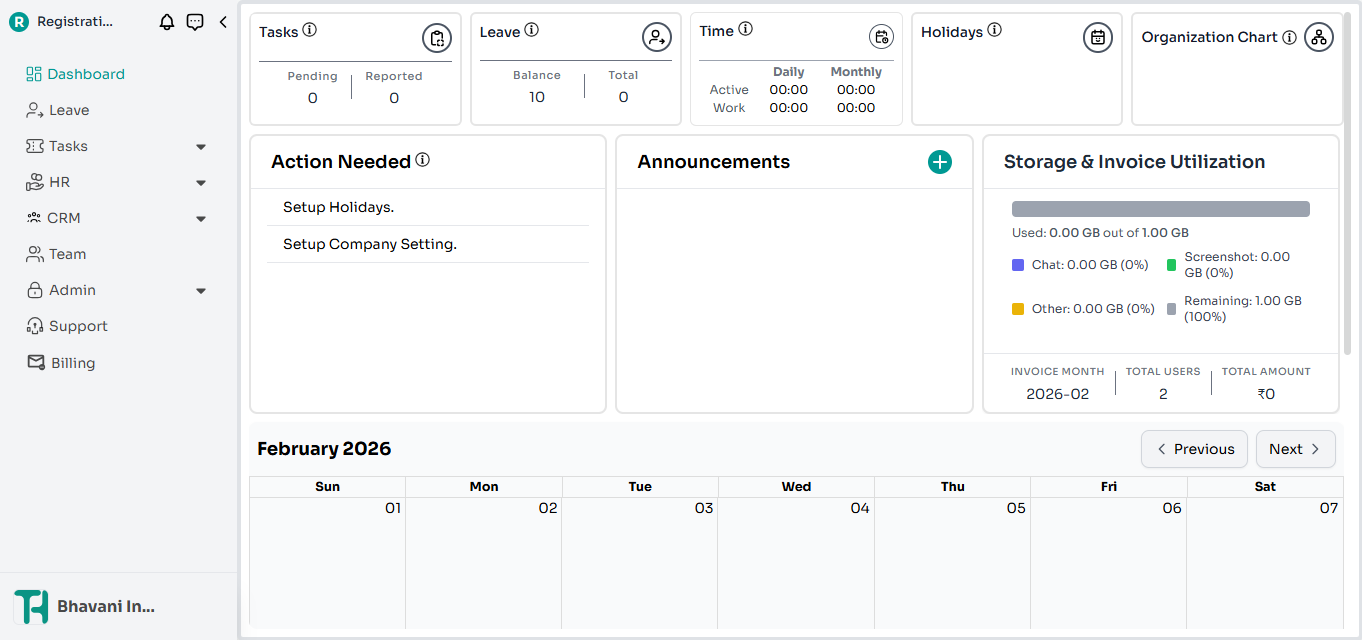The width and height of the screenshot is (1362, 640).
Task: Add a new announcement with plus icon
Action: click(940, 162)
